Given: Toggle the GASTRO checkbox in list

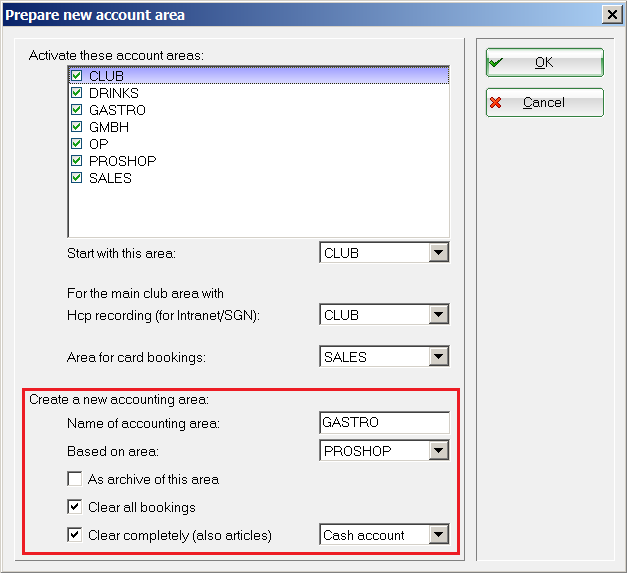Looking at the screenshot, I should pos(77,110).
